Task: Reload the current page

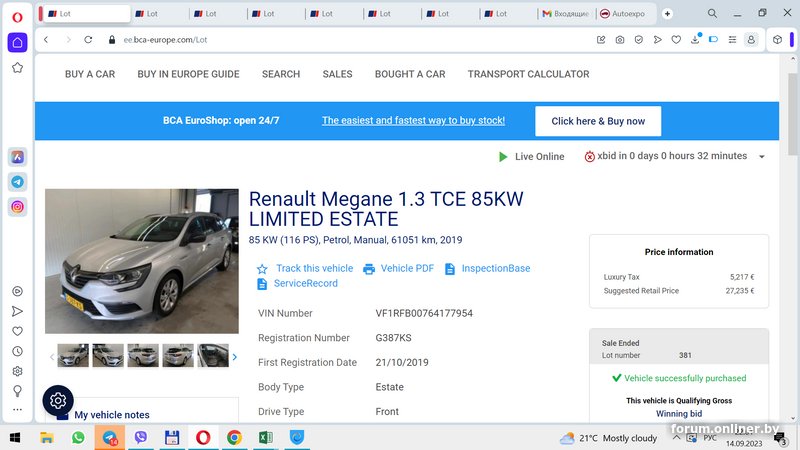Action: pyautogui.click(x=88, y=40)
